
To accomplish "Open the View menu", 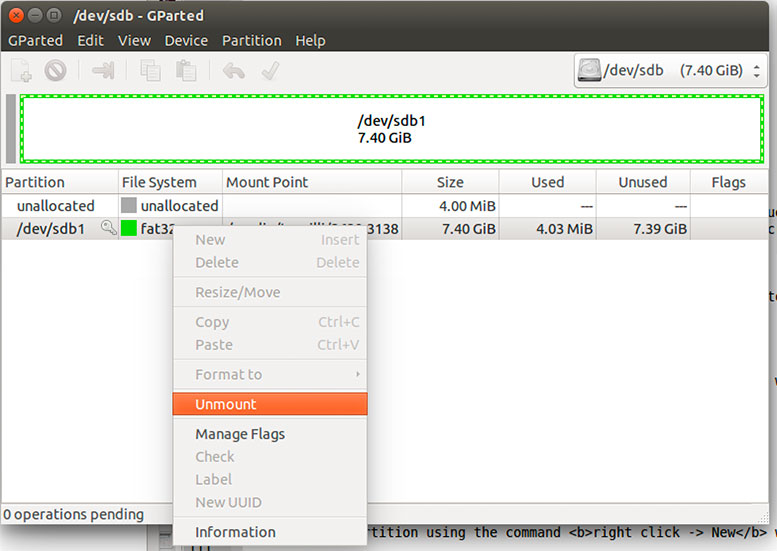I will [x=134, y=40].
